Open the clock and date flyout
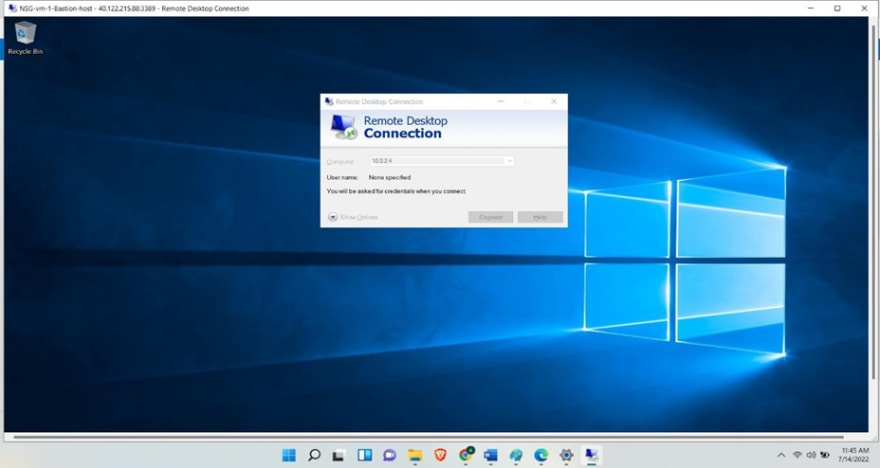The height and width of the screenshot is (468, 880). tap(854, 455)
